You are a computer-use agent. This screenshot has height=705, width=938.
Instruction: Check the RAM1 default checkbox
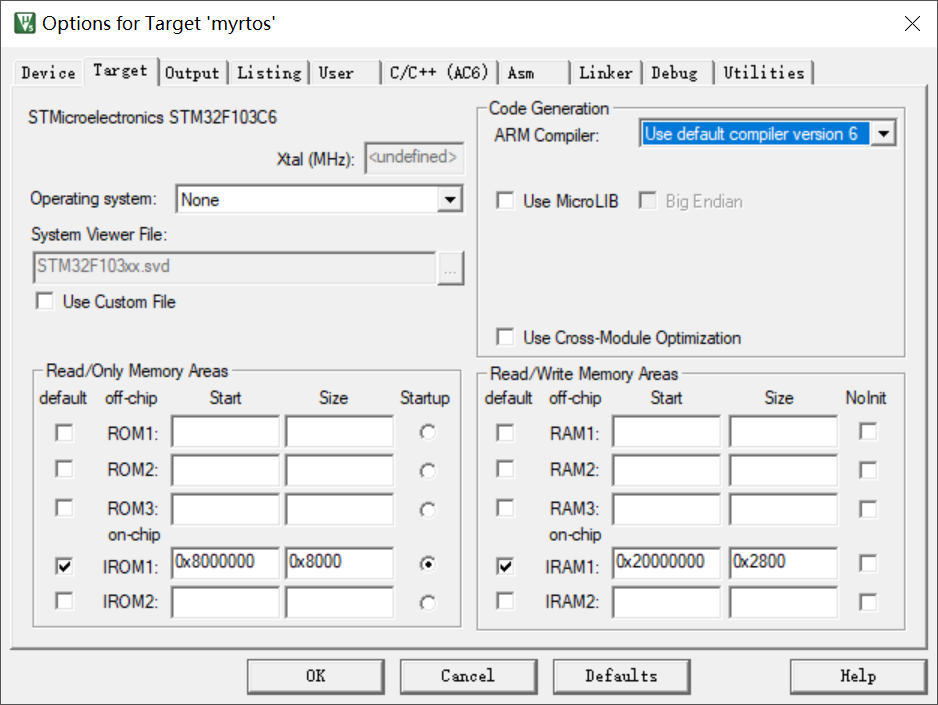coord(505,432)
